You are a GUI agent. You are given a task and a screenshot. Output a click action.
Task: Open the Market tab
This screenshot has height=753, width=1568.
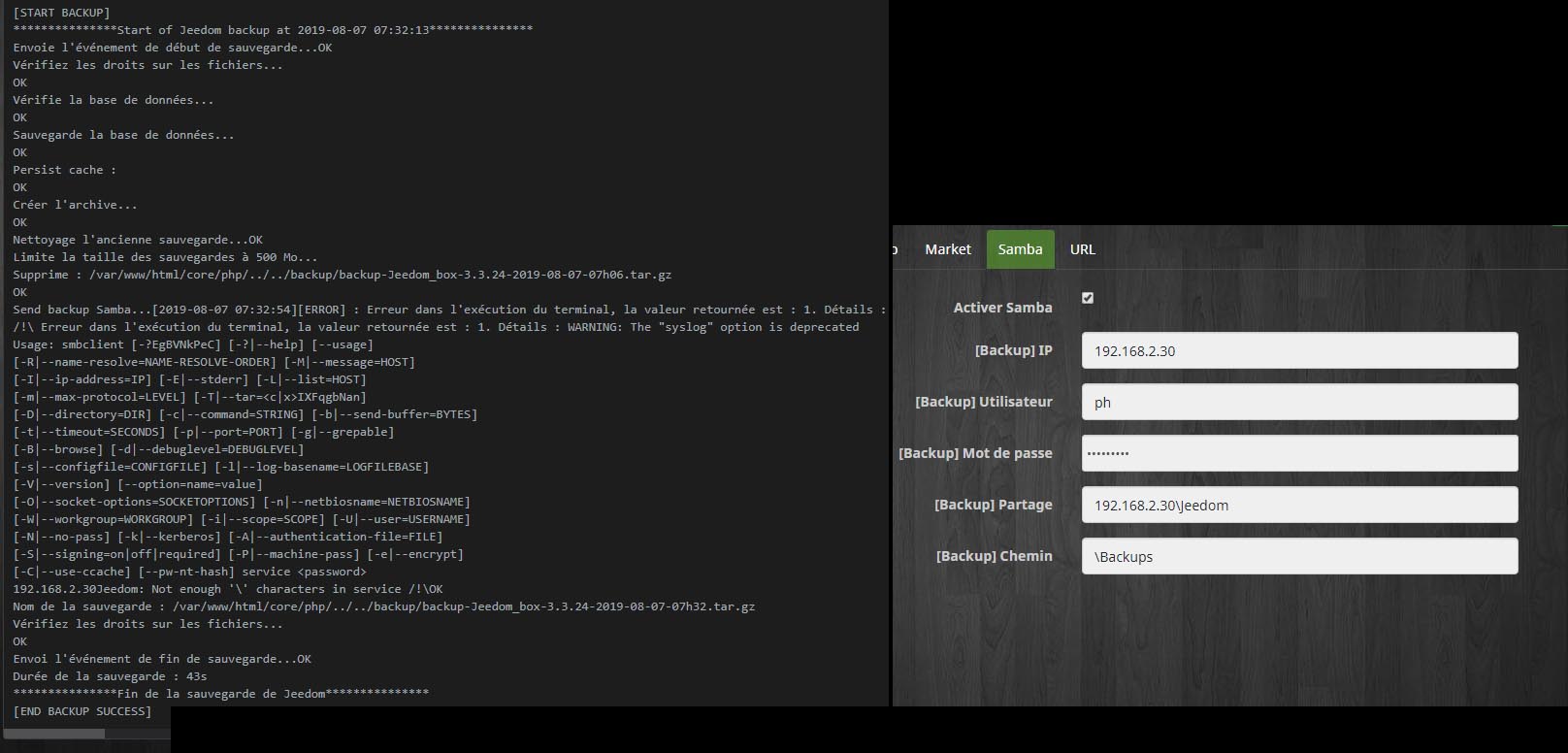(947, 249)
